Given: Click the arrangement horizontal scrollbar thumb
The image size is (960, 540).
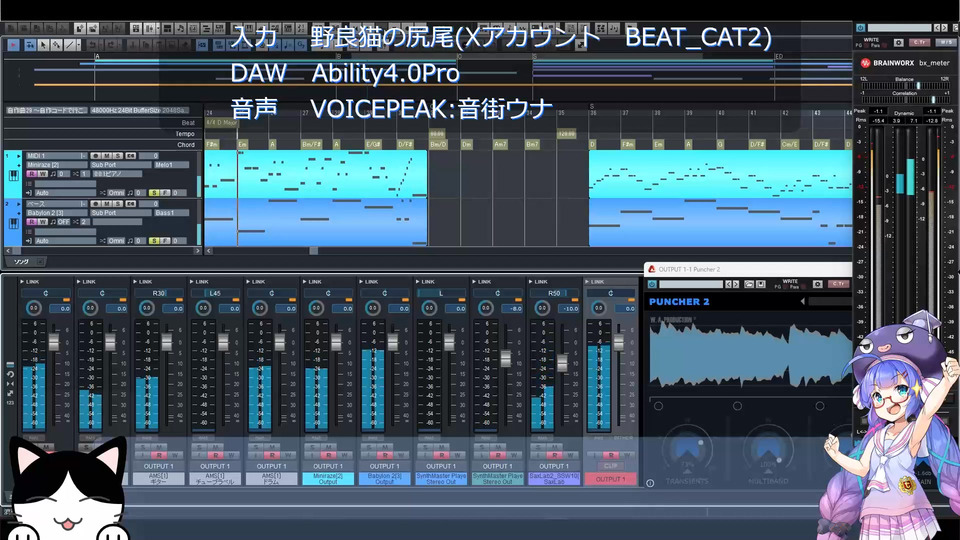Looking at the screenshot, I should pos(313,250).
